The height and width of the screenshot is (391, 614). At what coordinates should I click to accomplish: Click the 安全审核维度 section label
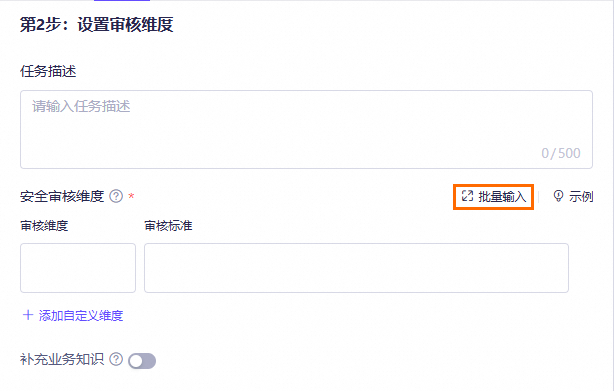point(62,196)
